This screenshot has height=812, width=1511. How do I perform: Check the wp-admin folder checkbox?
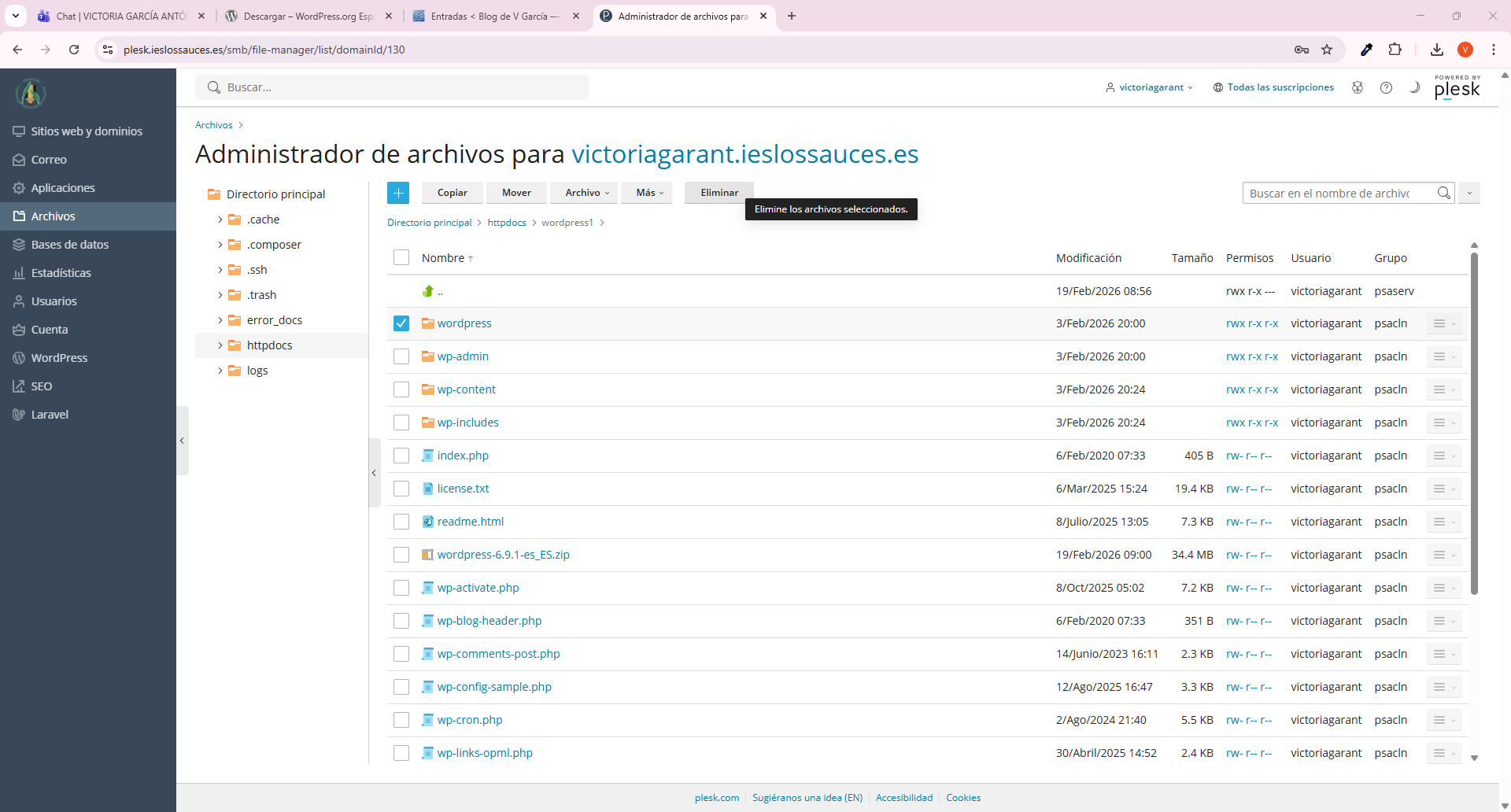[401, 356]
